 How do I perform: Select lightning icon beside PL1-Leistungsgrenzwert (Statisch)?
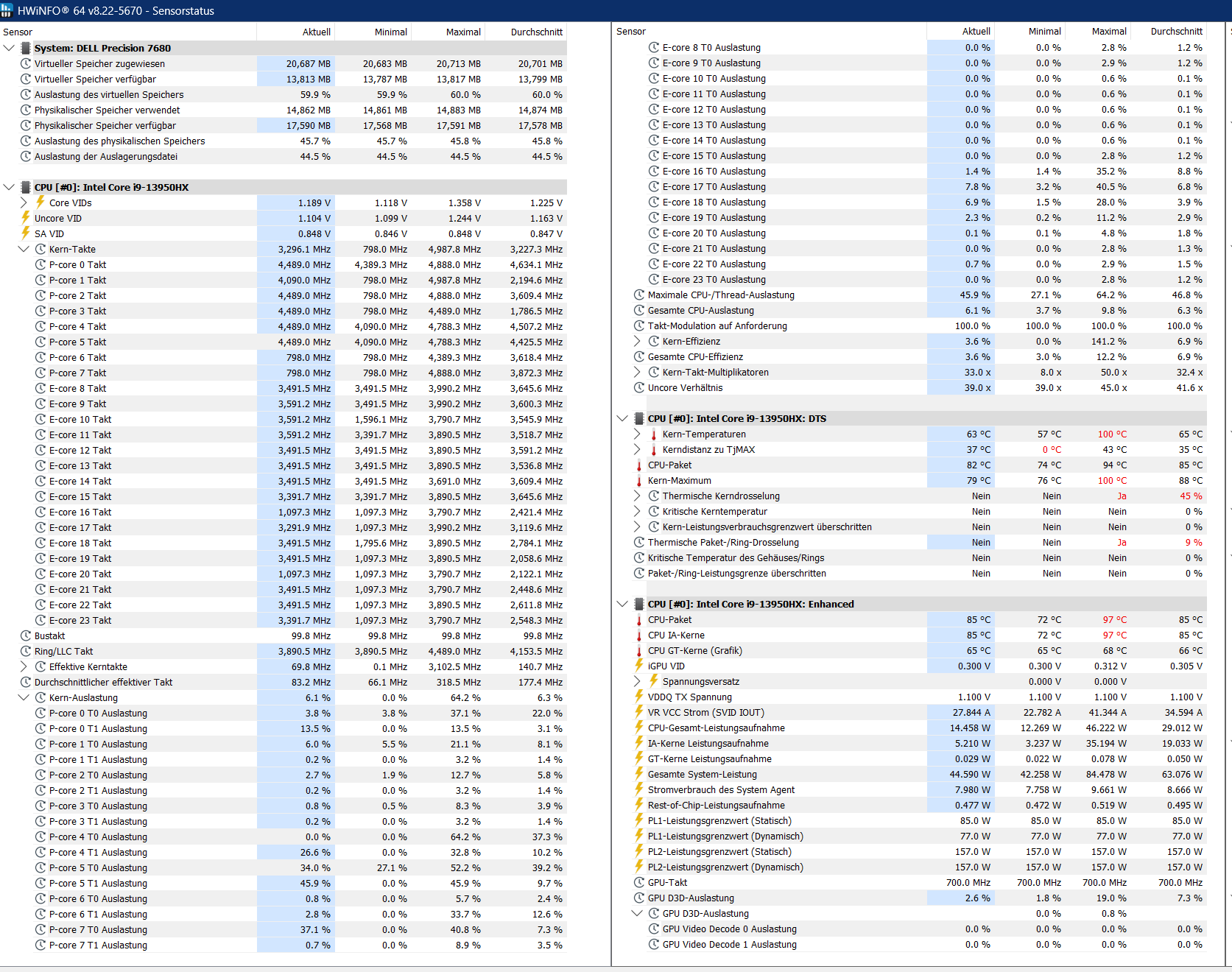(639, 820)
